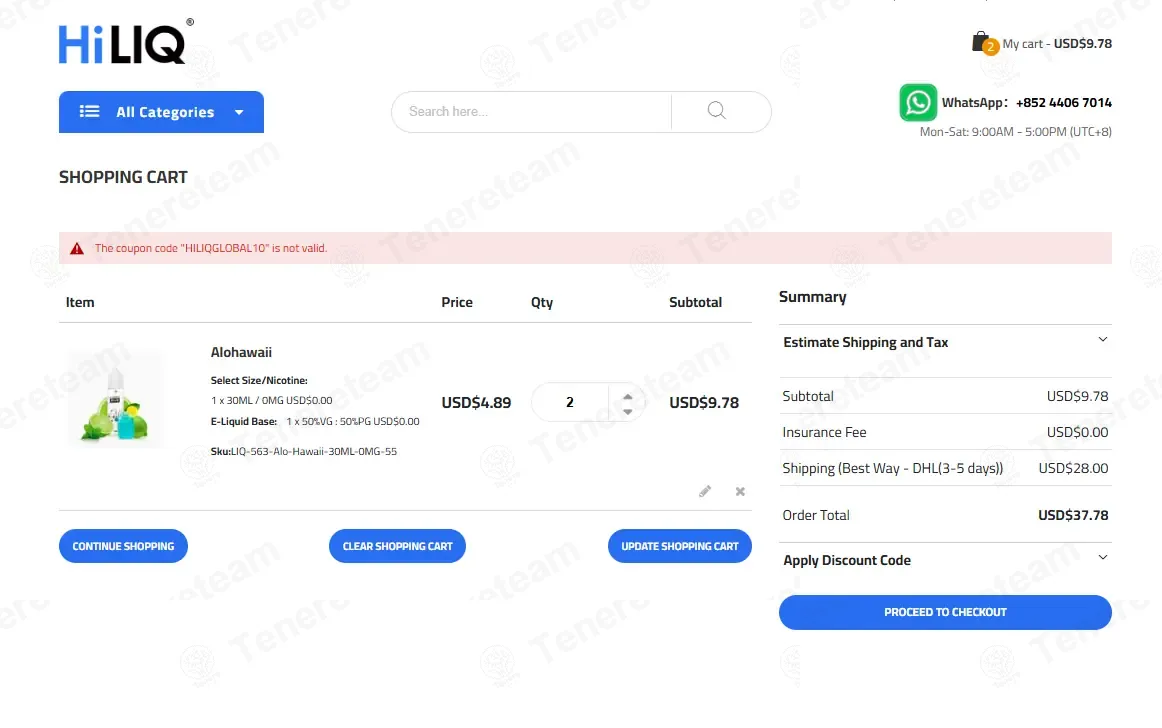The height and width of the screenshot is (728, 1162).
Task: Click the quantity field showing 2
Action: point(570,402)
